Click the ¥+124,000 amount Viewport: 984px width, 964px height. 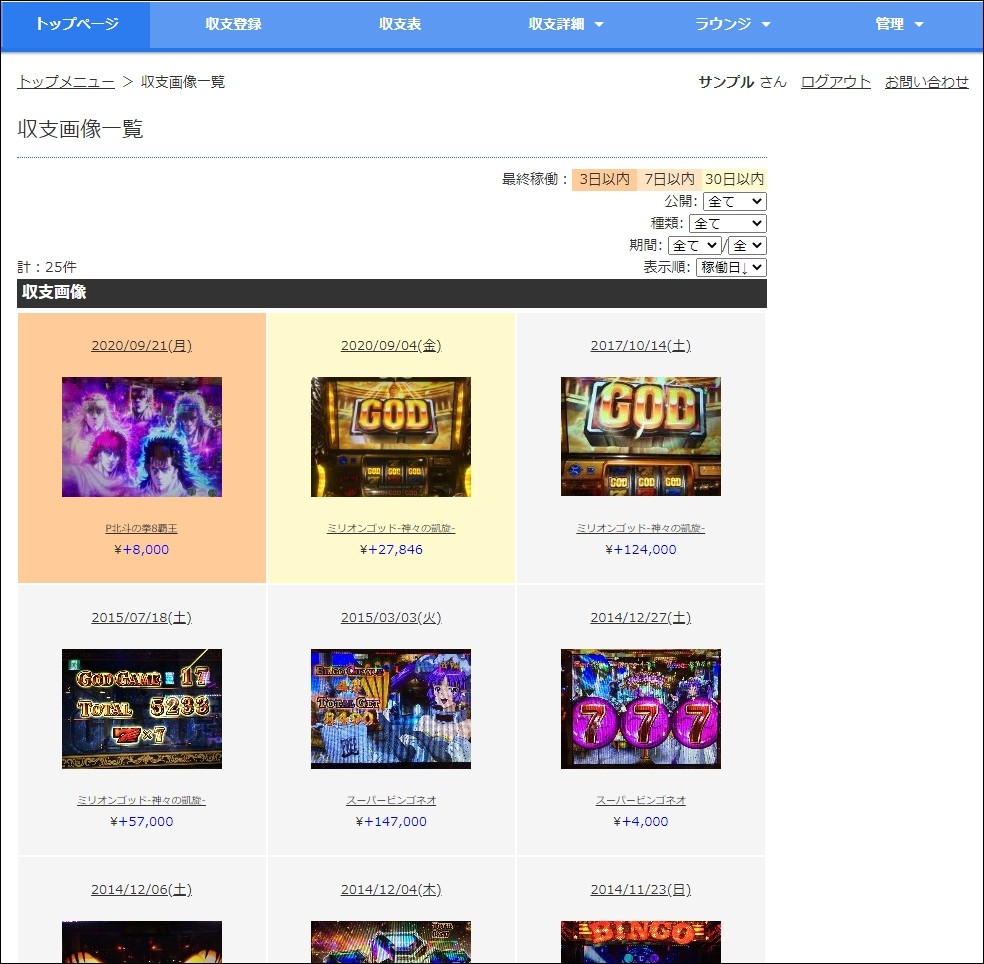coord(641,550)
